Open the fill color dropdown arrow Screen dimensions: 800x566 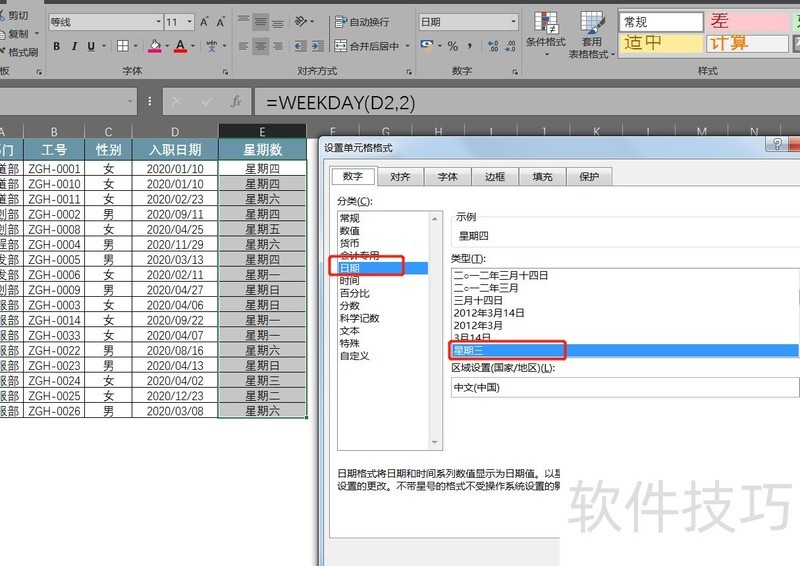click(167, 46)
